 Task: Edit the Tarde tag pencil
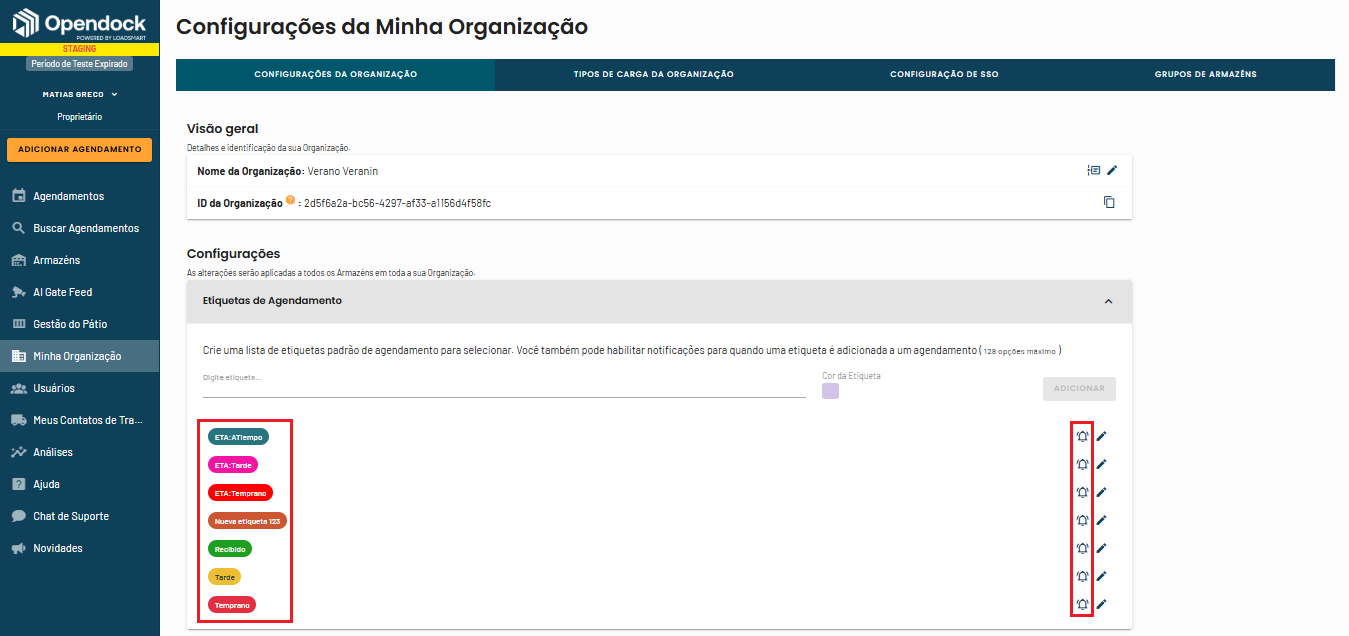coord(1101,576)
